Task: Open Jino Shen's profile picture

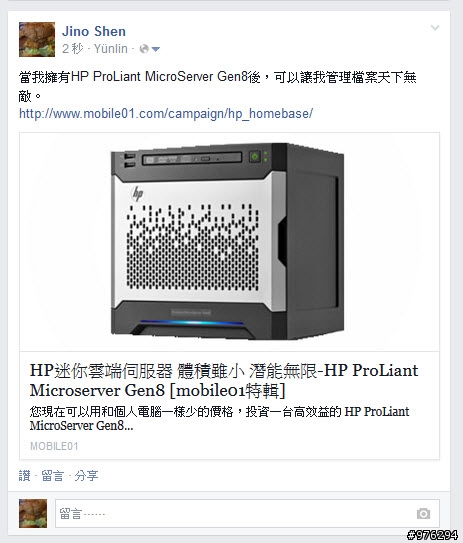Action: (37, 39)
